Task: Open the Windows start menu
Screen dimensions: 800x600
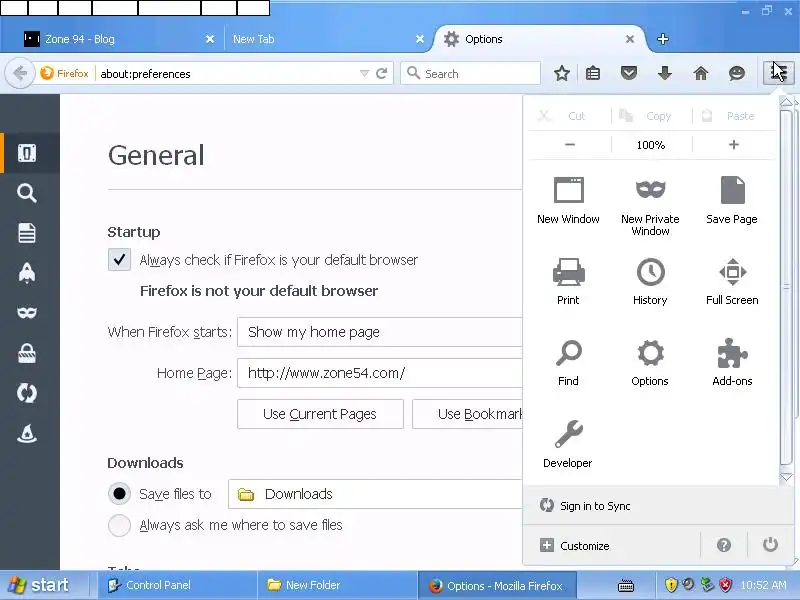Action: click(40, 585)
